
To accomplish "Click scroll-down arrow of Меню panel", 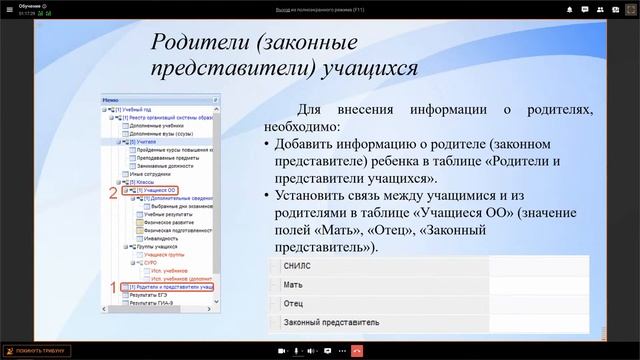I will 216,302.
